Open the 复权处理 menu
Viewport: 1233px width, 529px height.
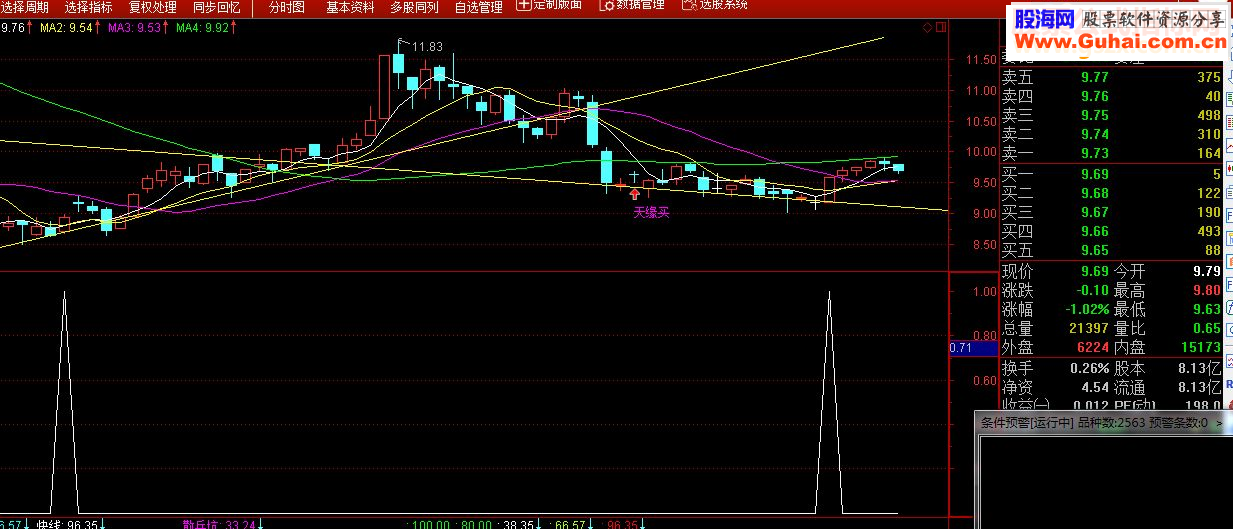(x=153, y=6)
